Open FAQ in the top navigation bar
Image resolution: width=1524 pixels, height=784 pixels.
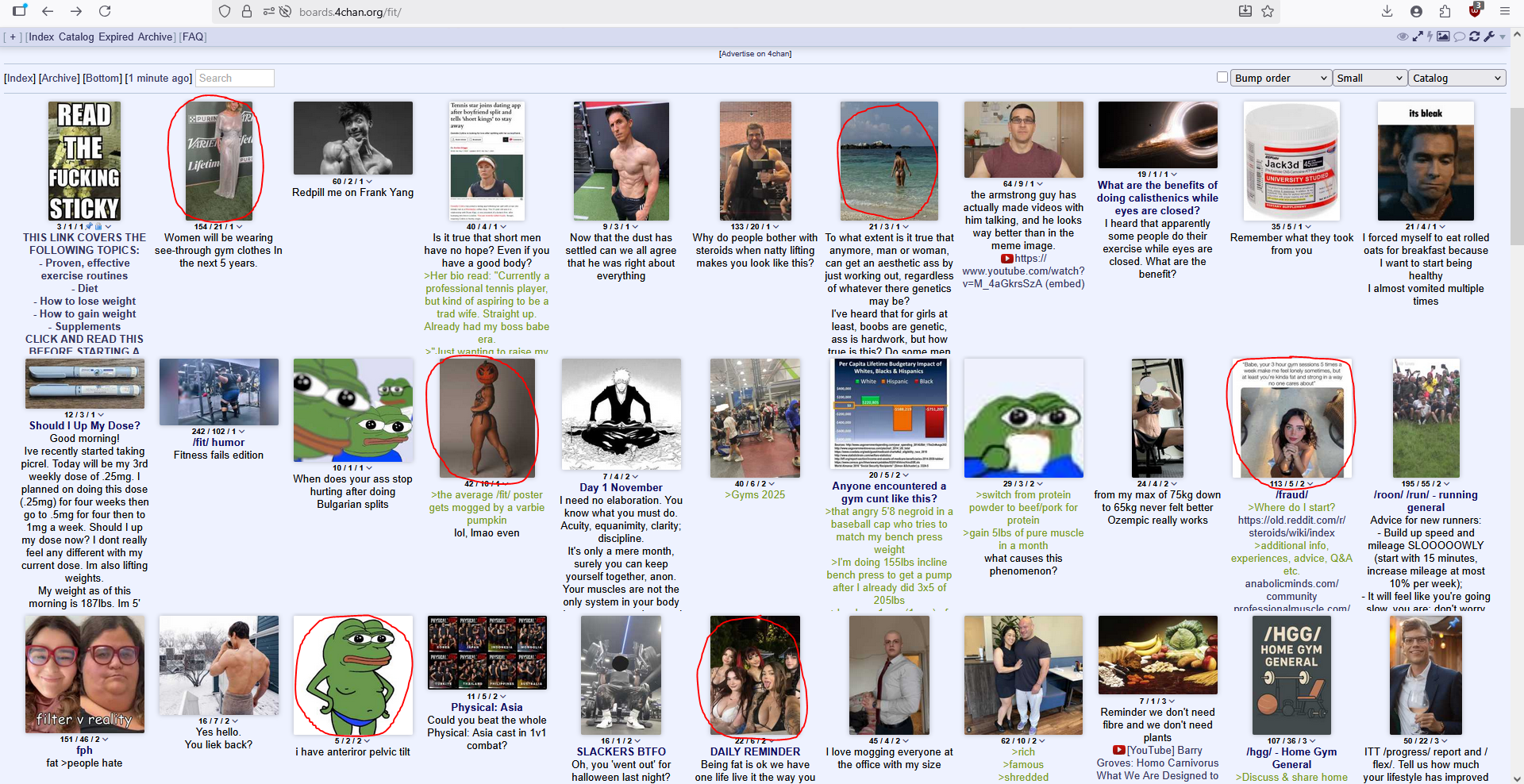[x=193, y=37]
